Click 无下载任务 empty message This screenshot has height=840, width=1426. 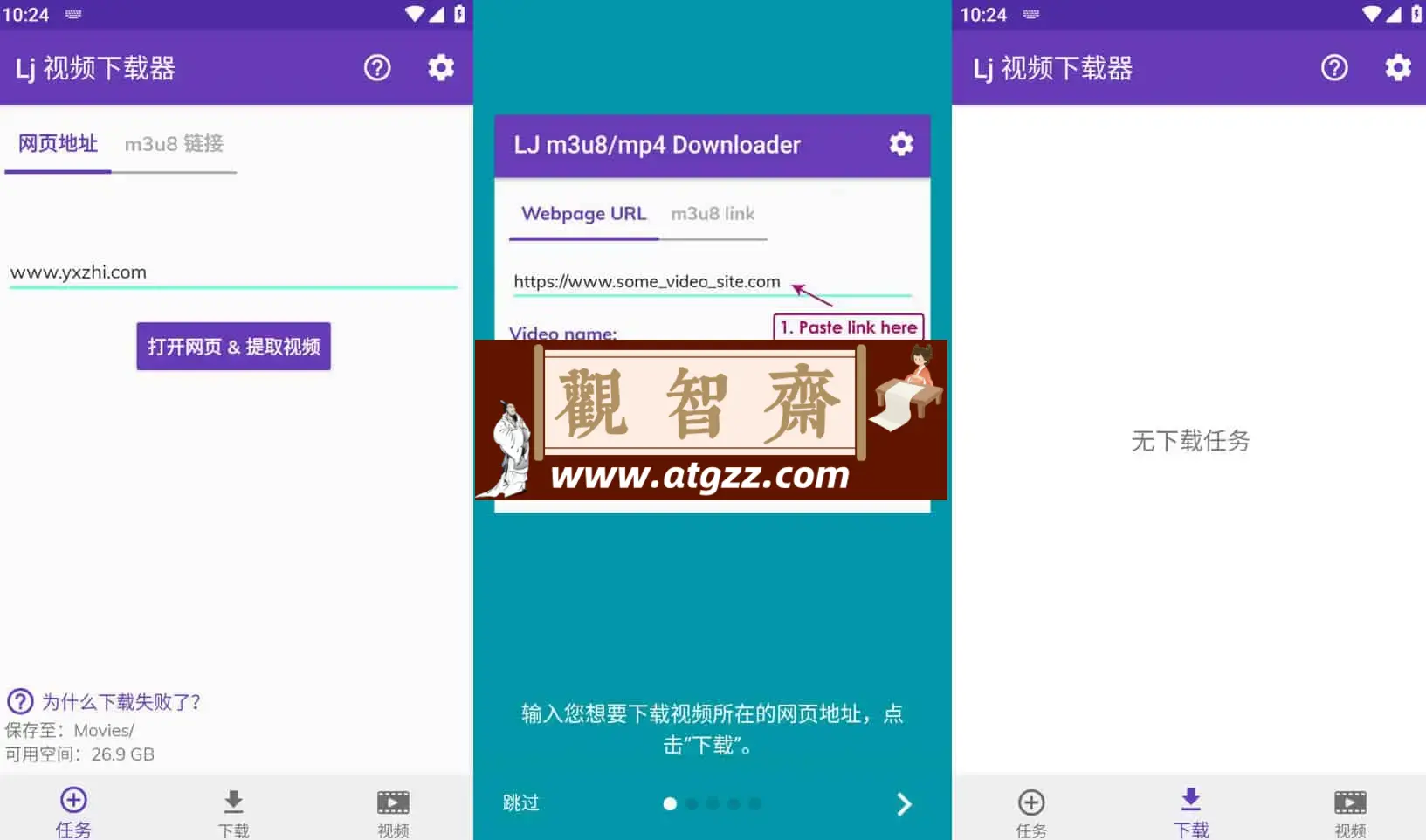click(x=1190, y=441)
